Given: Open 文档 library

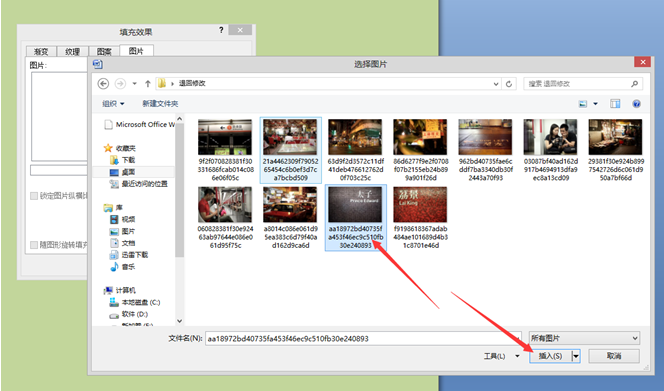Looking at the screenshot, I should (x=122, y=243).
